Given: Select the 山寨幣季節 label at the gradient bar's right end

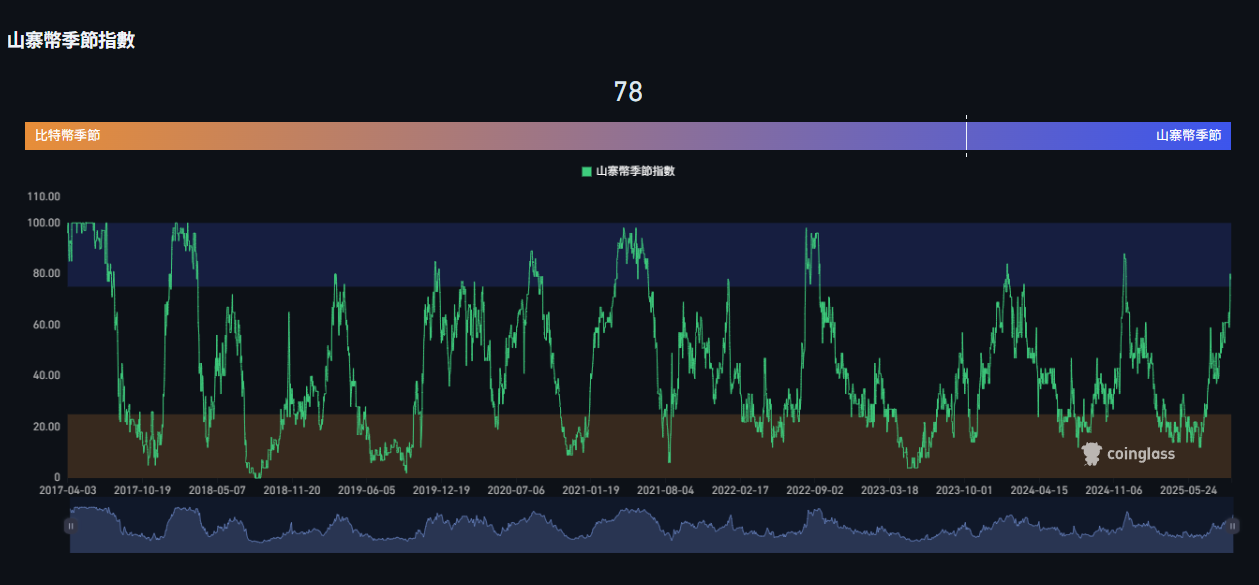Looking at the screenshot, I should pos(1188,136).
